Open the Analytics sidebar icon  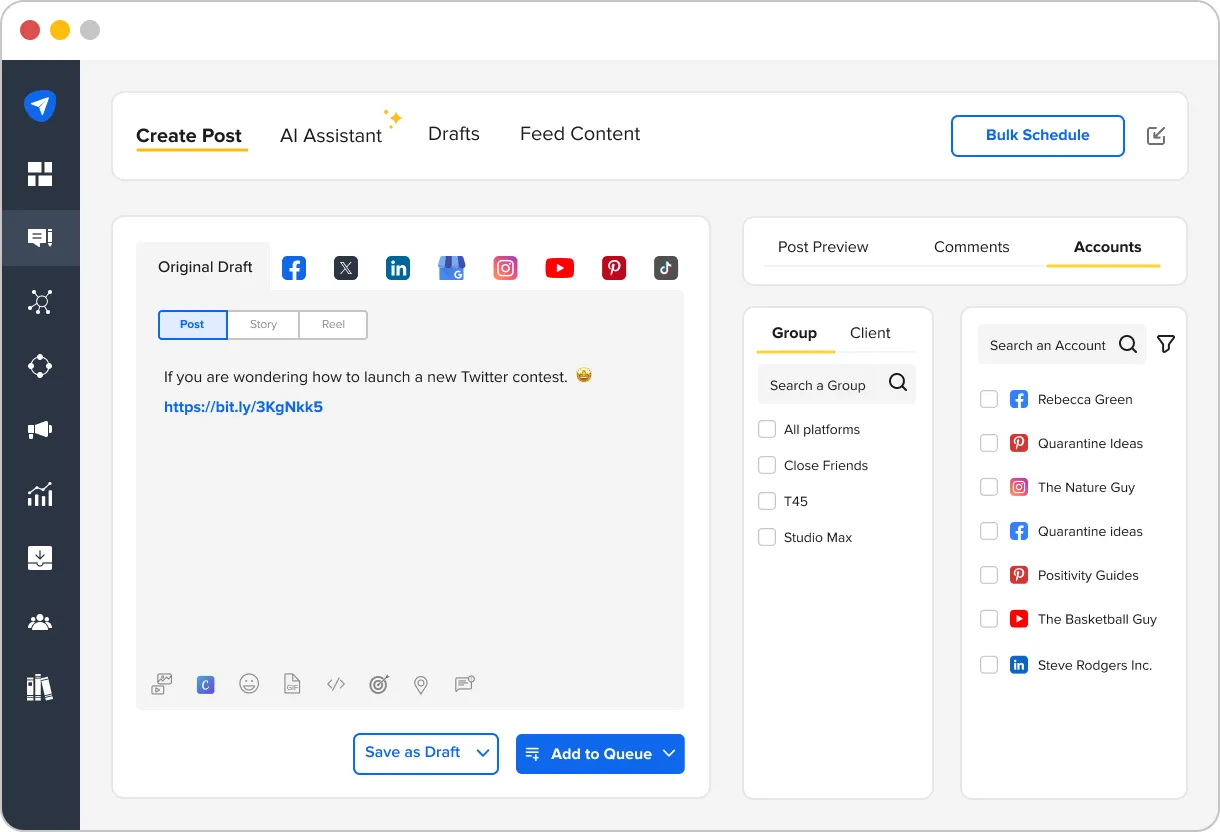click(x=40, y=494)
